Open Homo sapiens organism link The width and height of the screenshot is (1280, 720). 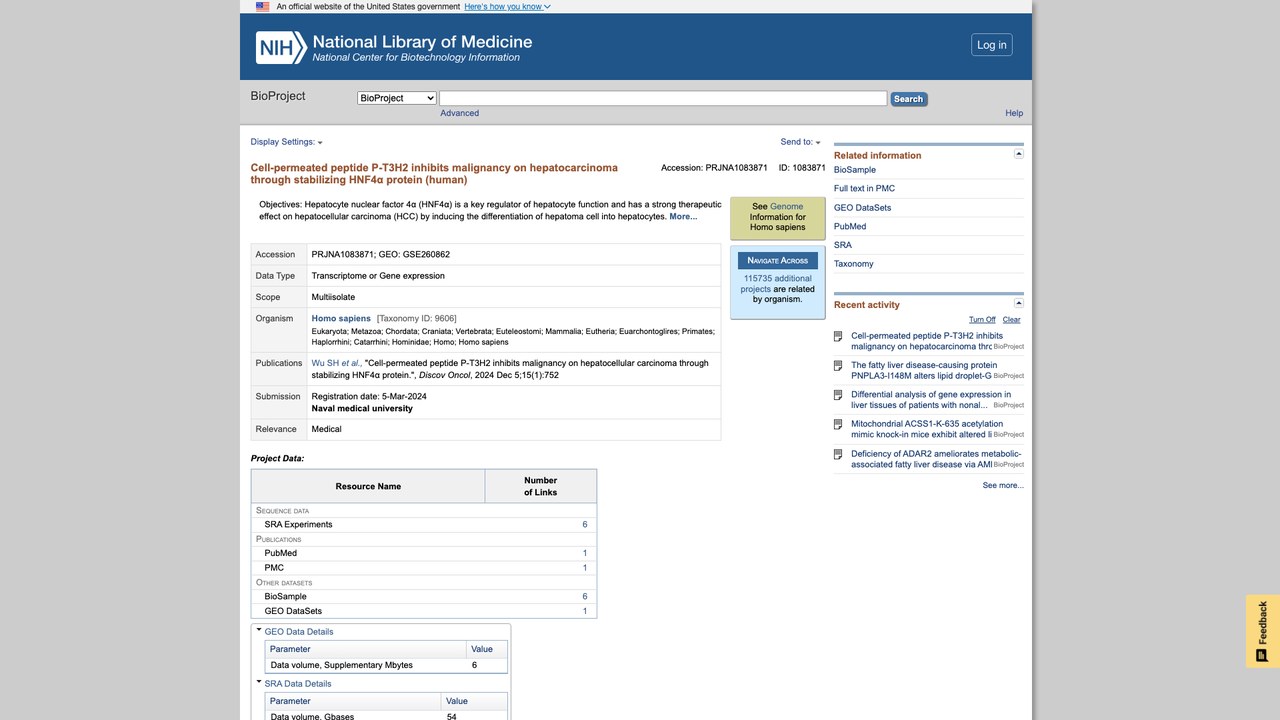click(x=341, y=318)
